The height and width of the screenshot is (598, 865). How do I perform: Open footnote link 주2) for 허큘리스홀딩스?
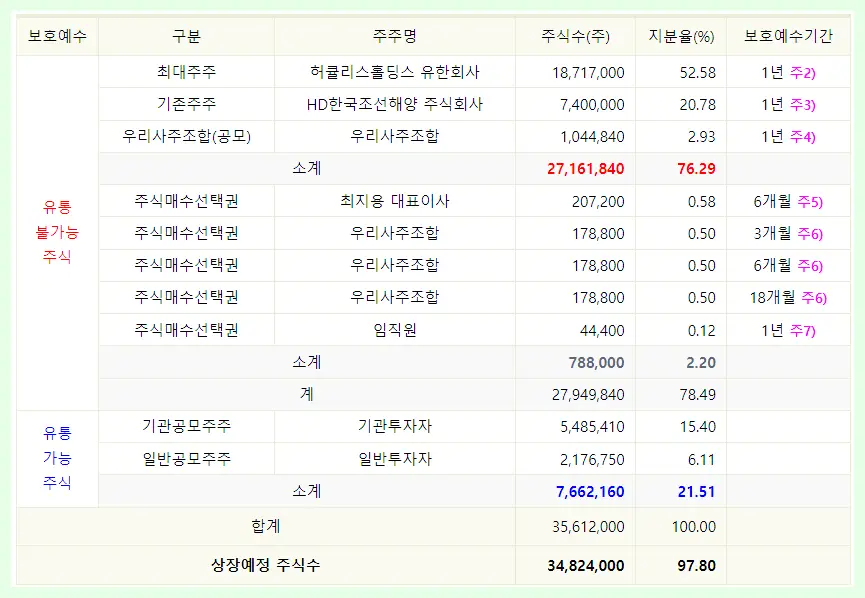[805, 71]
